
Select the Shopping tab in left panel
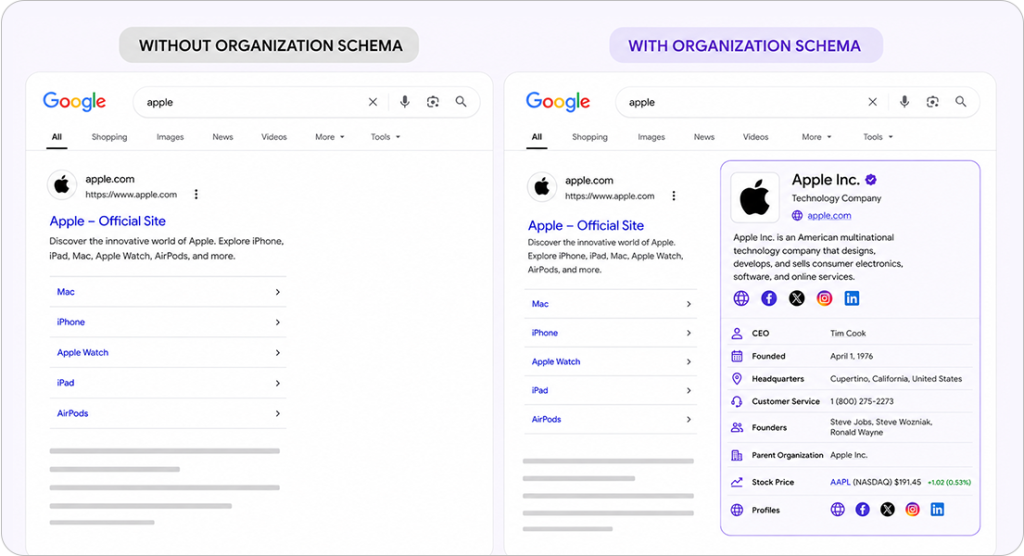109,137
